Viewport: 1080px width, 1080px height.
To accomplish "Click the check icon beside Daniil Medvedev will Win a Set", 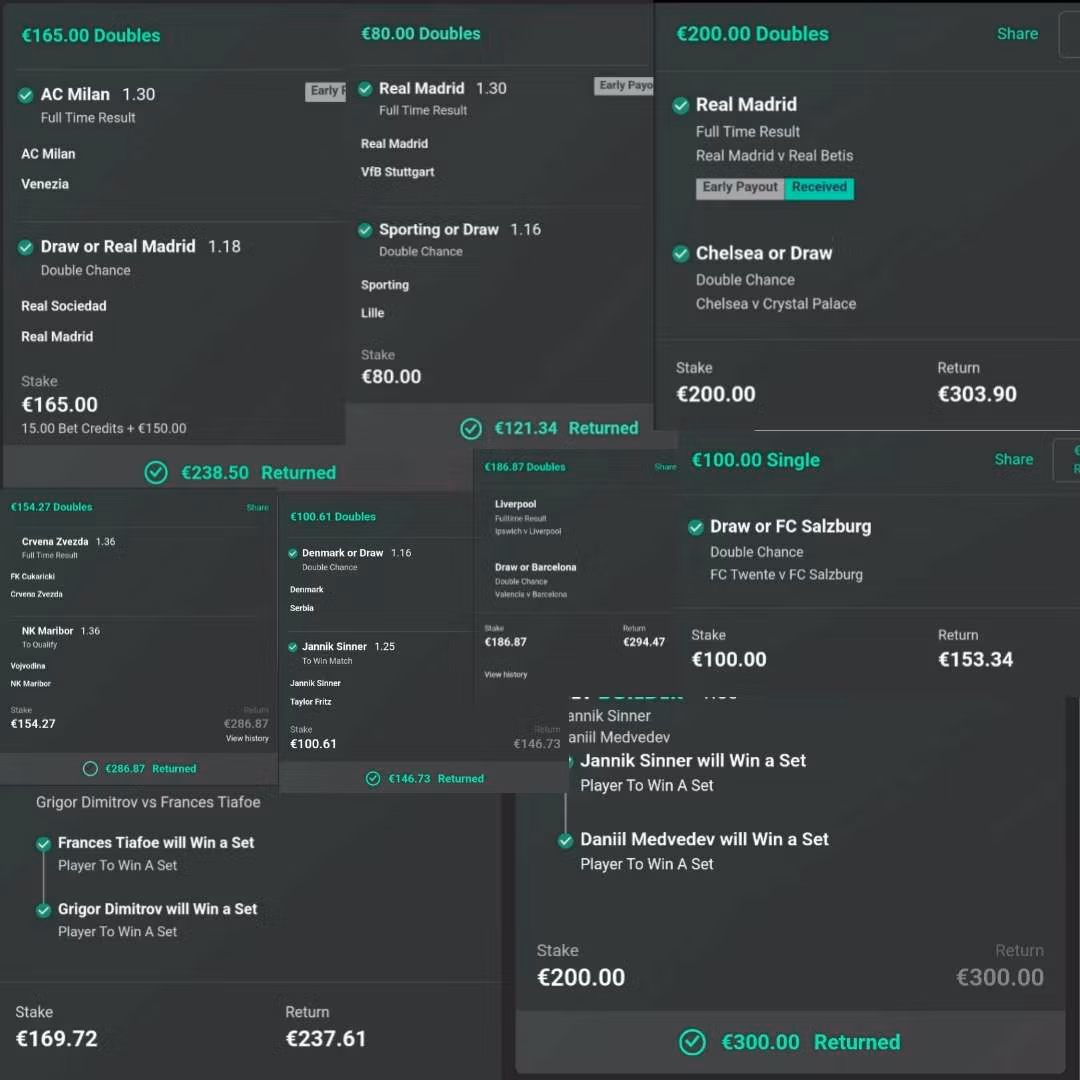I will coord(565,840).
